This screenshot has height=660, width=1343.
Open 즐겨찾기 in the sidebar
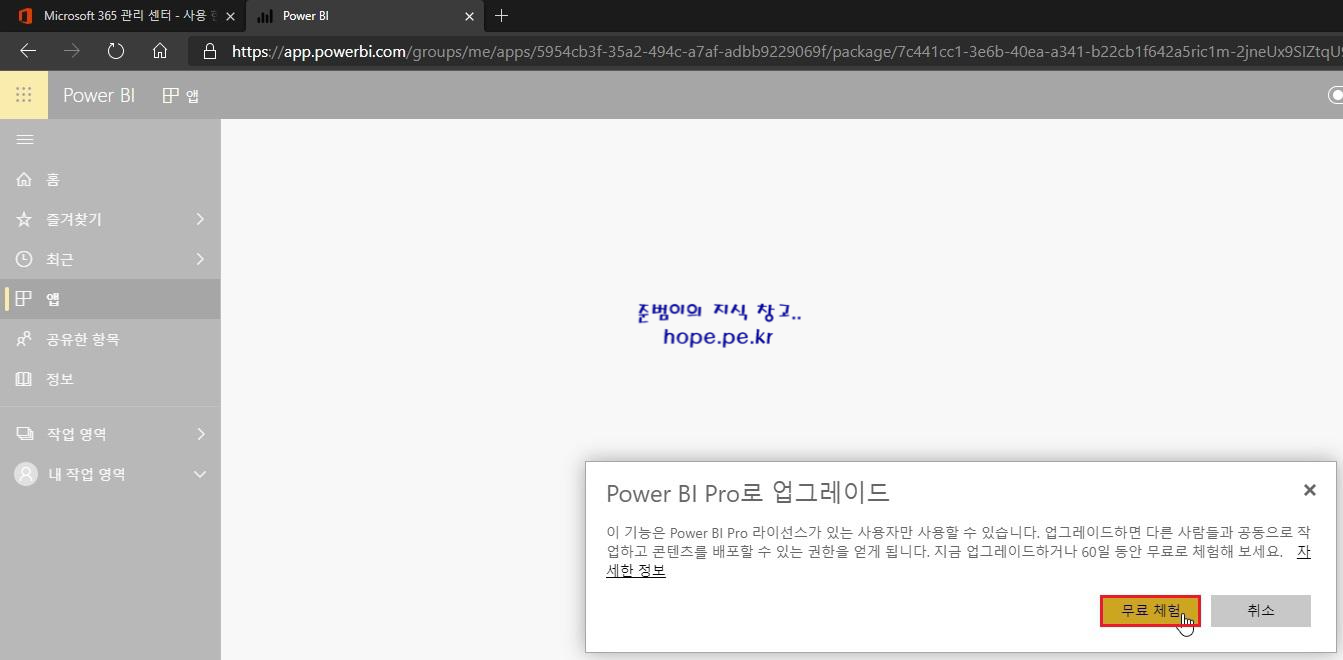pyautogui.click(x=110, y=219)
